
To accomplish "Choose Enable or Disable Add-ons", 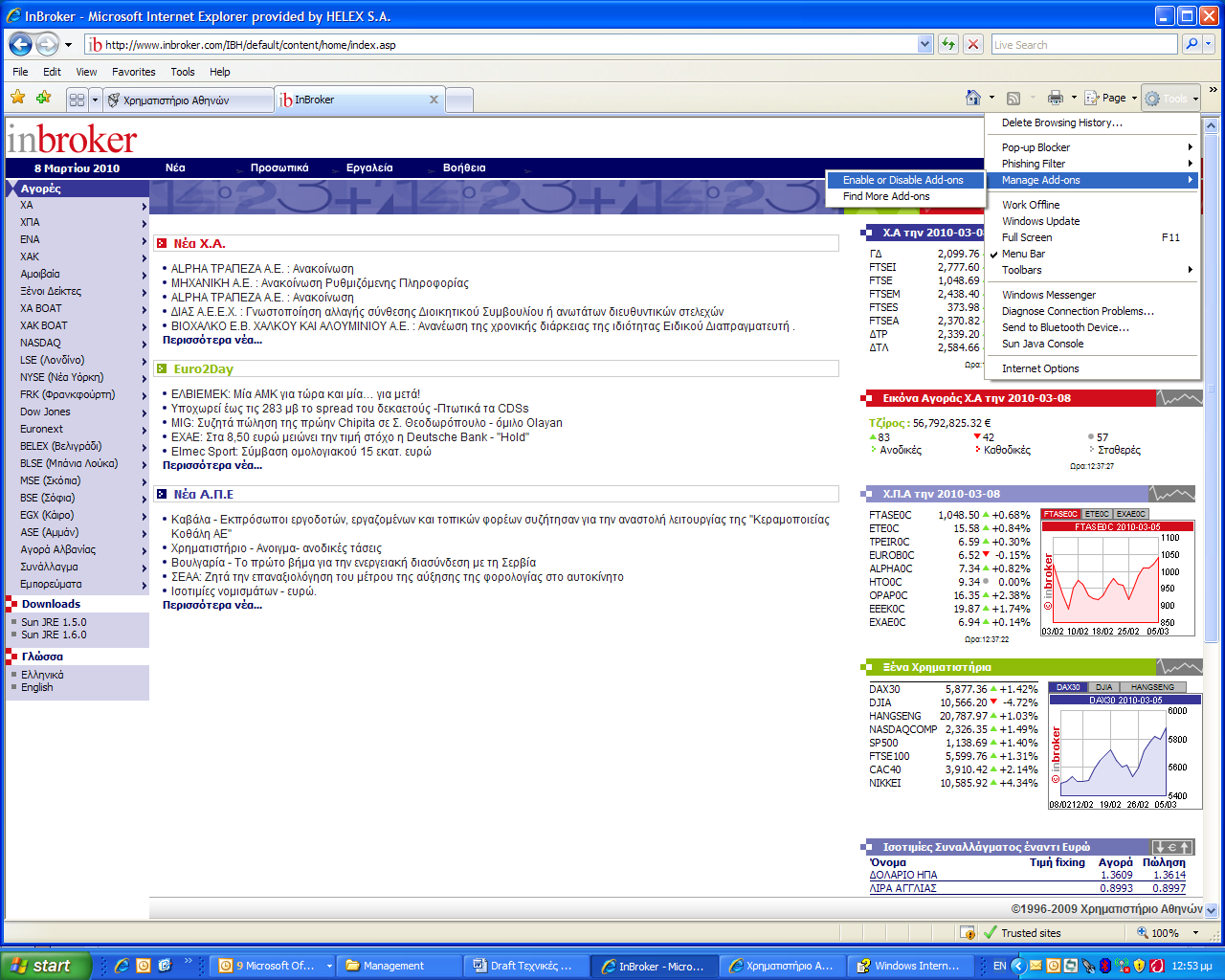I will click(x=903, y=180).
